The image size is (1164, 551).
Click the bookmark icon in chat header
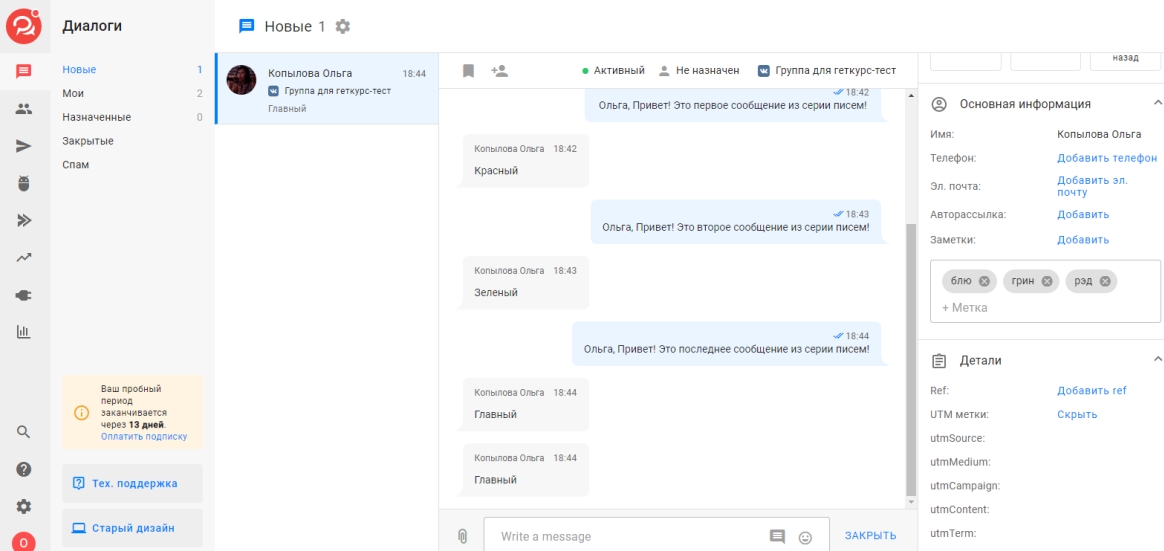tap(468, 71)
